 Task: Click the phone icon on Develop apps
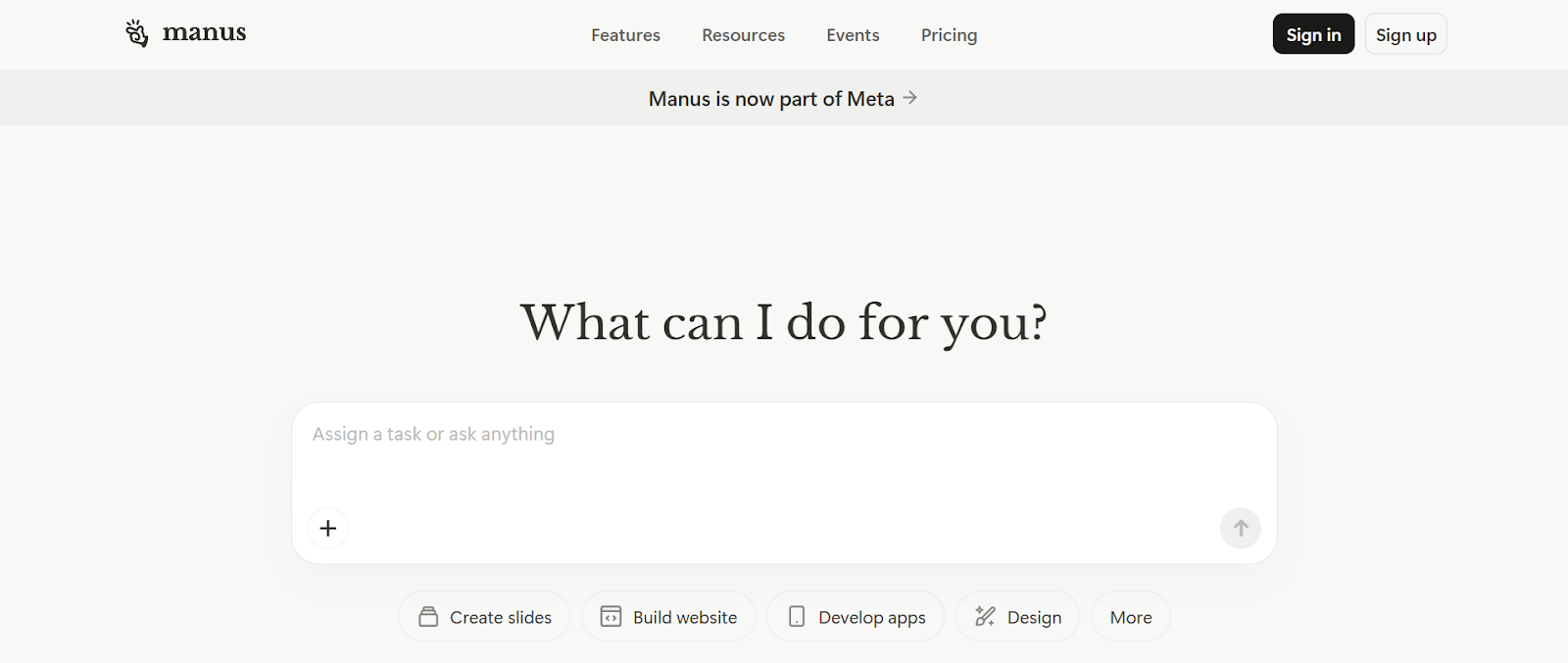point(797,617)
